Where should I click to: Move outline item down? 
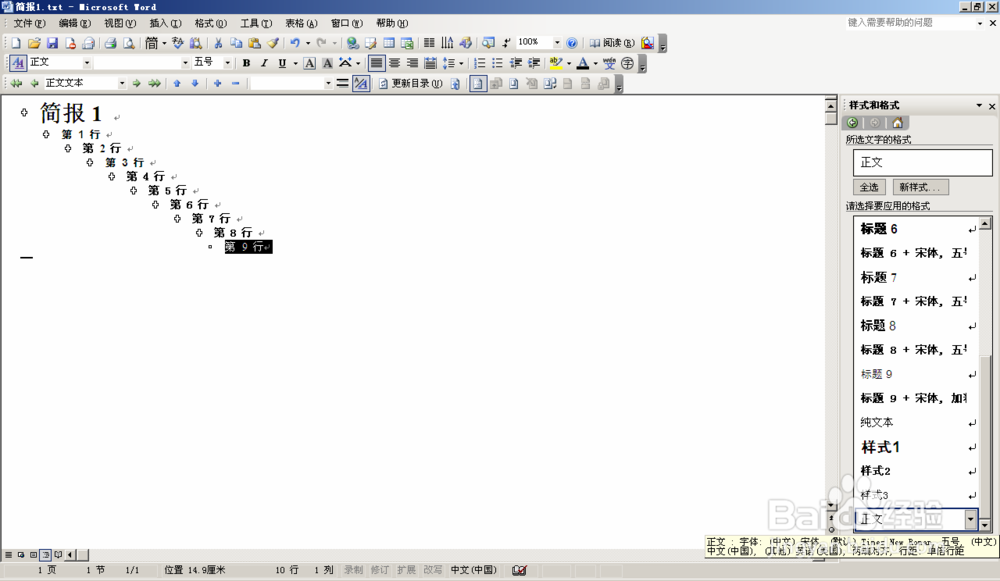click(x=195, y=84)
